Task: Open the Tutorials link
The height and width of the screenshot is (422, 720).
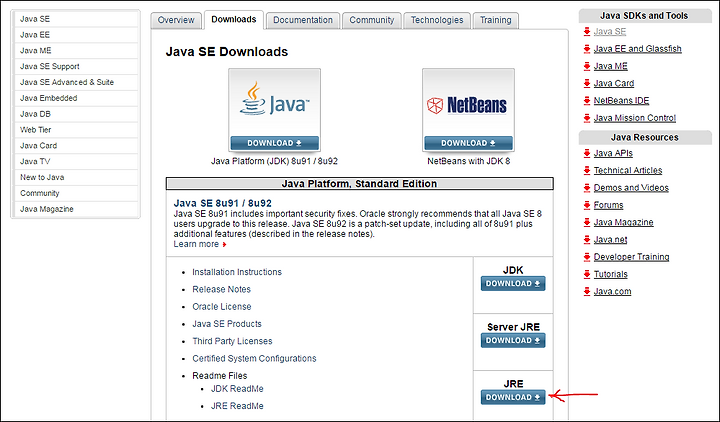Action: [610, 274]
